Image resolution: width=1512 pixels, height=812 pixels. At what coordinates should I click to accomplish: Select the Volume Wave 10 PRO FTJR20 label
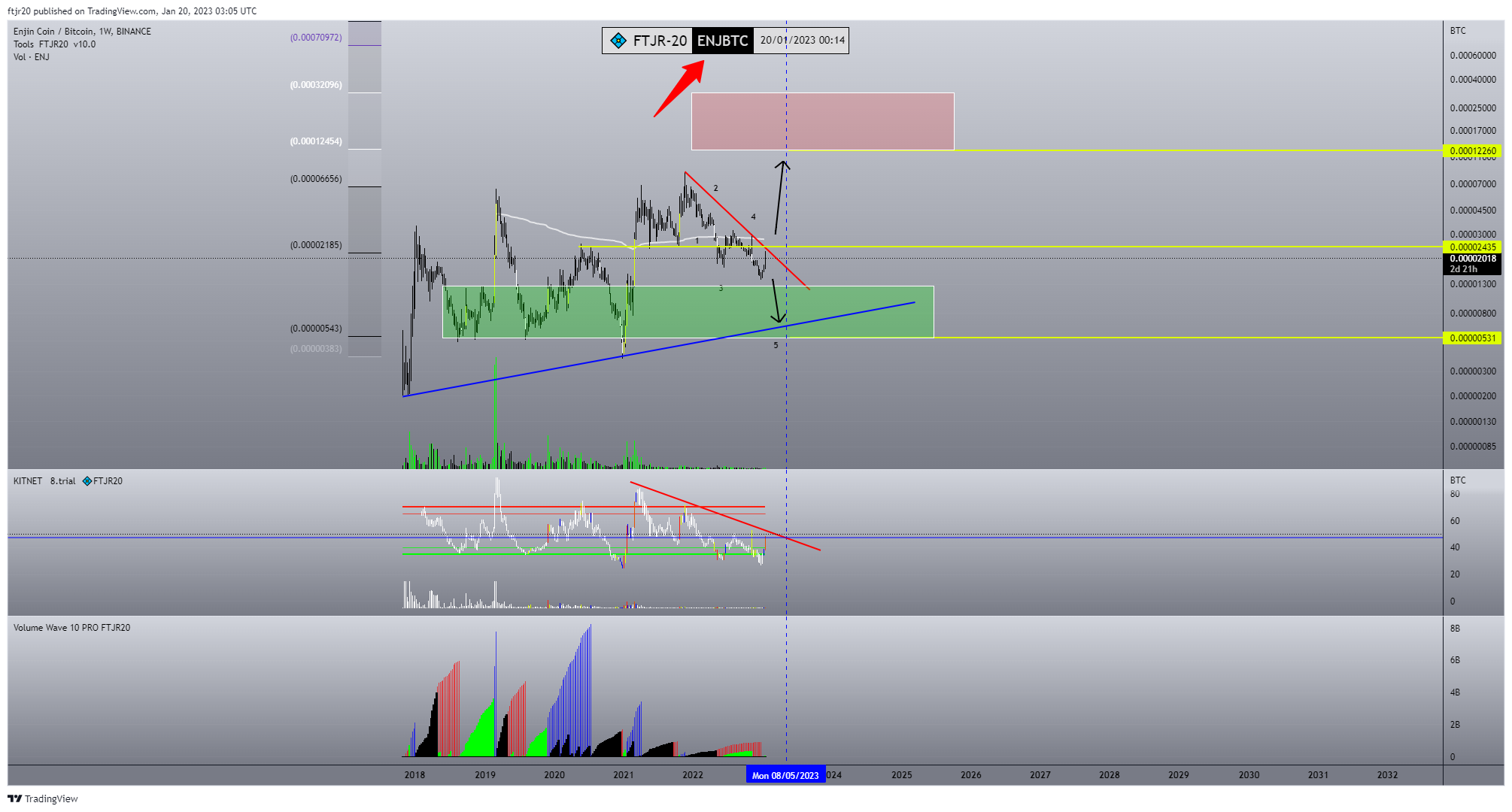(x=71, y=628)
